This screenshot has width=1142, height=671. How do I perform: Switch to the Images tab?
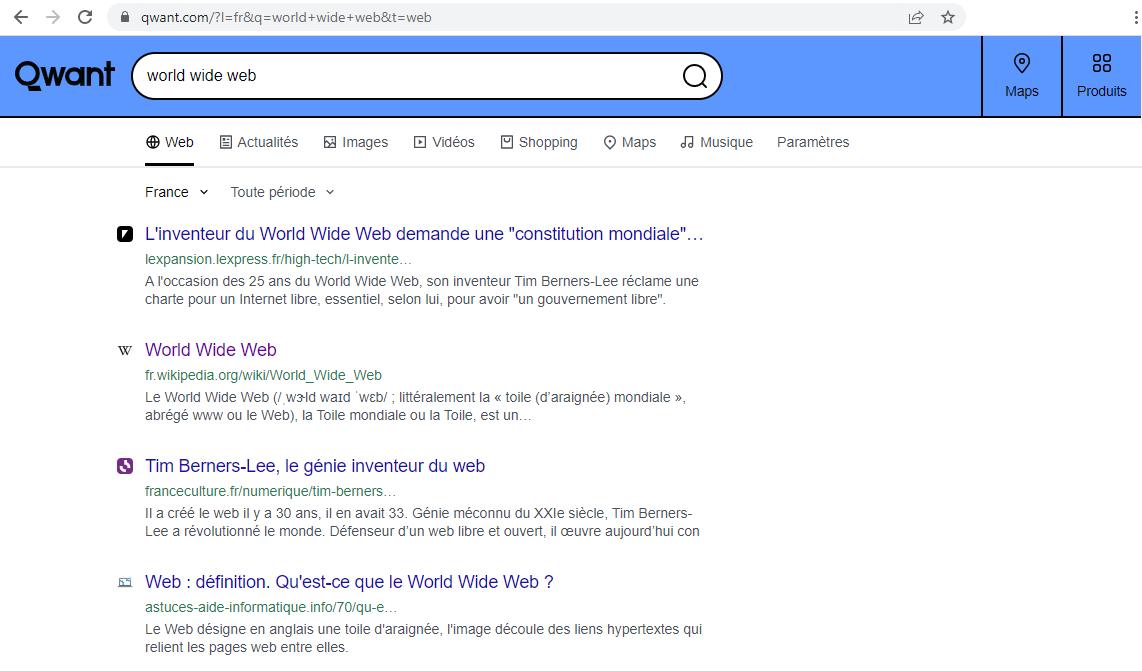coord(355,142)
